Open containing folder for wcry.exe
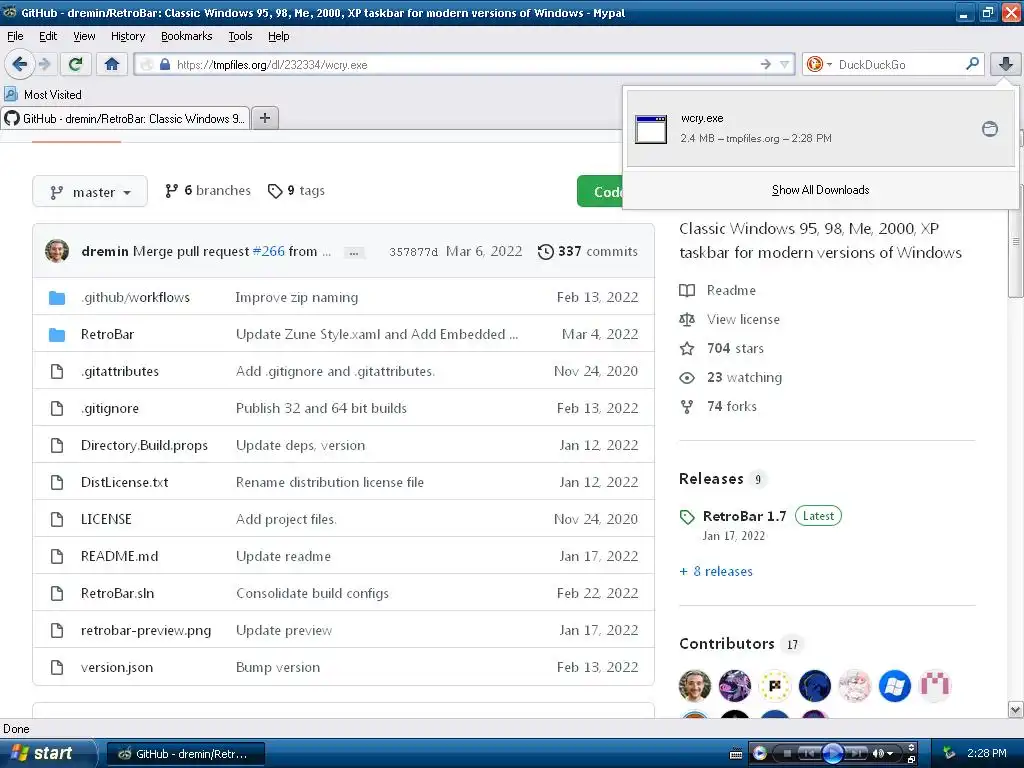This screenshot has height=768, width=1024. click(x=990, y=129)
